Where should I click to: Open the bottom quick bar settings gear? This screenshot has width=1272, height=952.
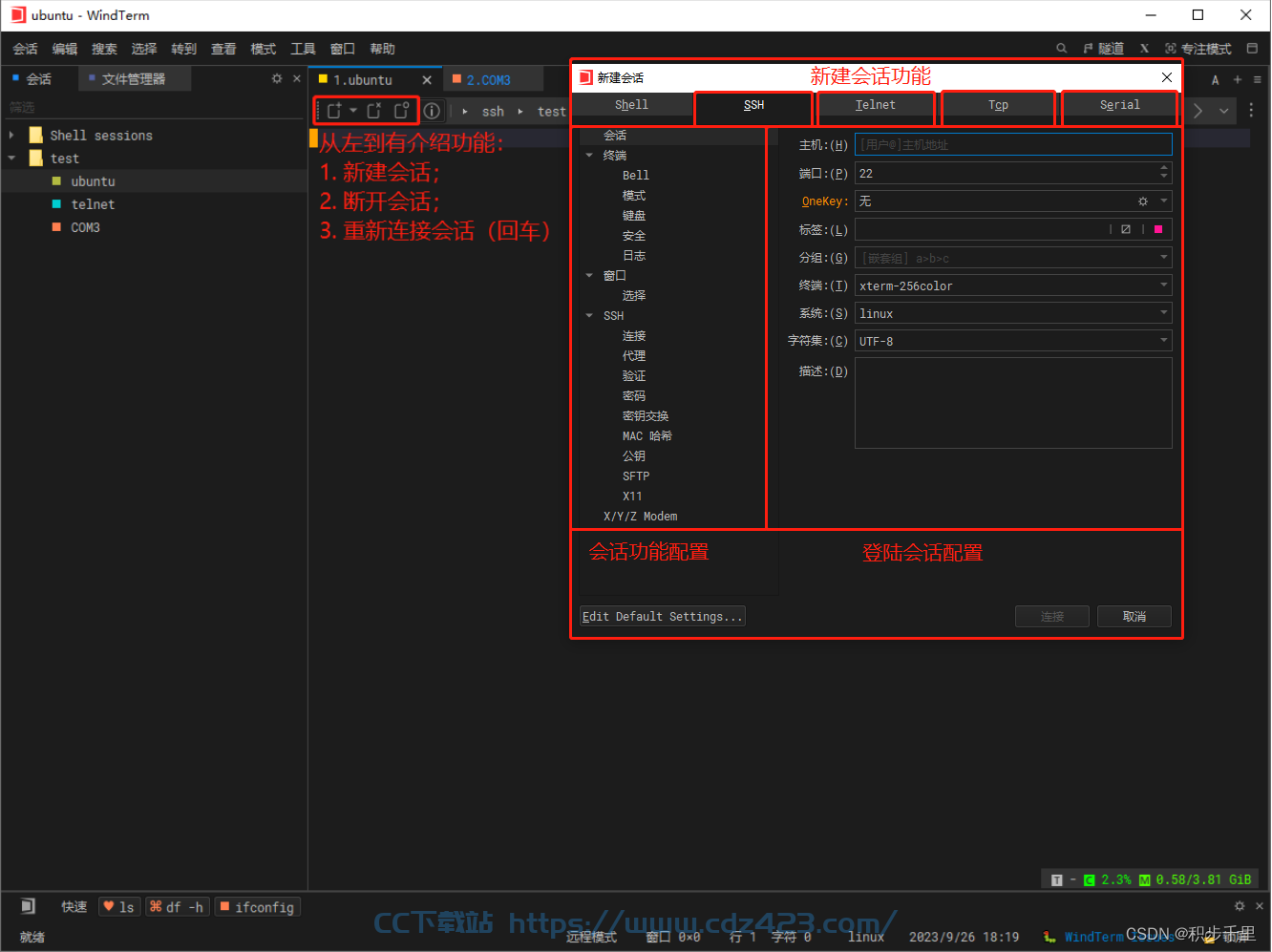coord(1240,906)
